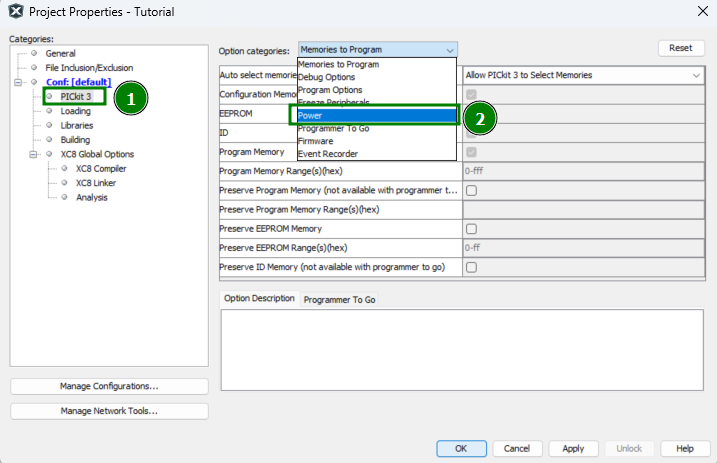Click the Cancel button

[x=517, y=449]
